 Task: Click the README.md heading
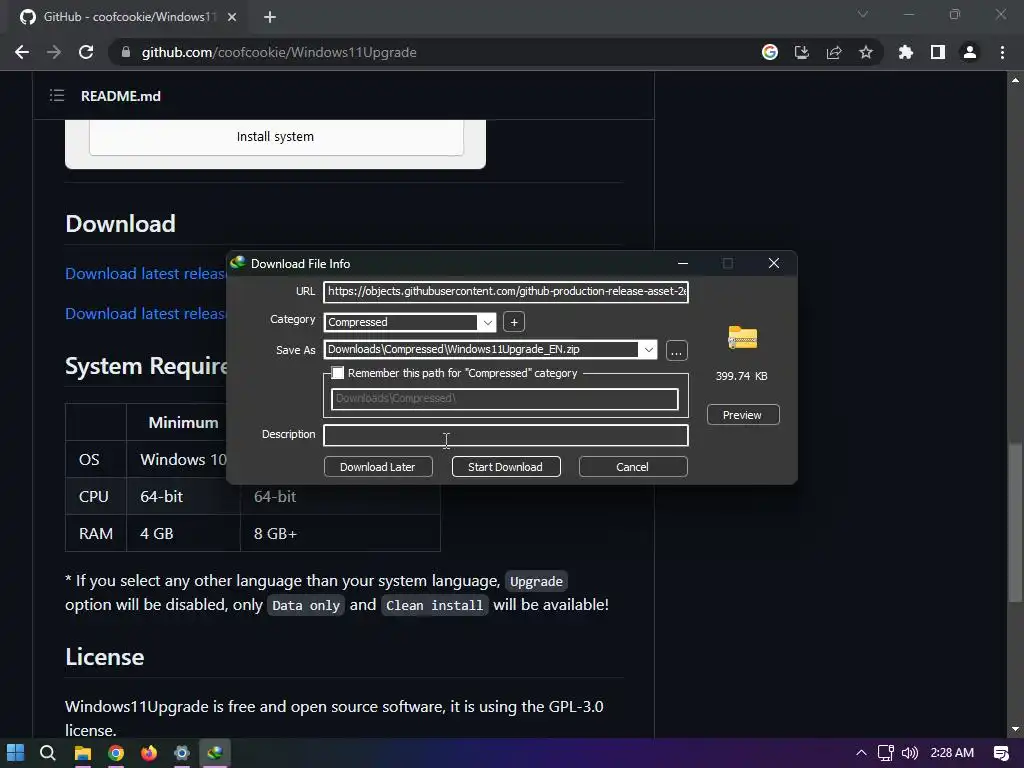coord(121,96)
